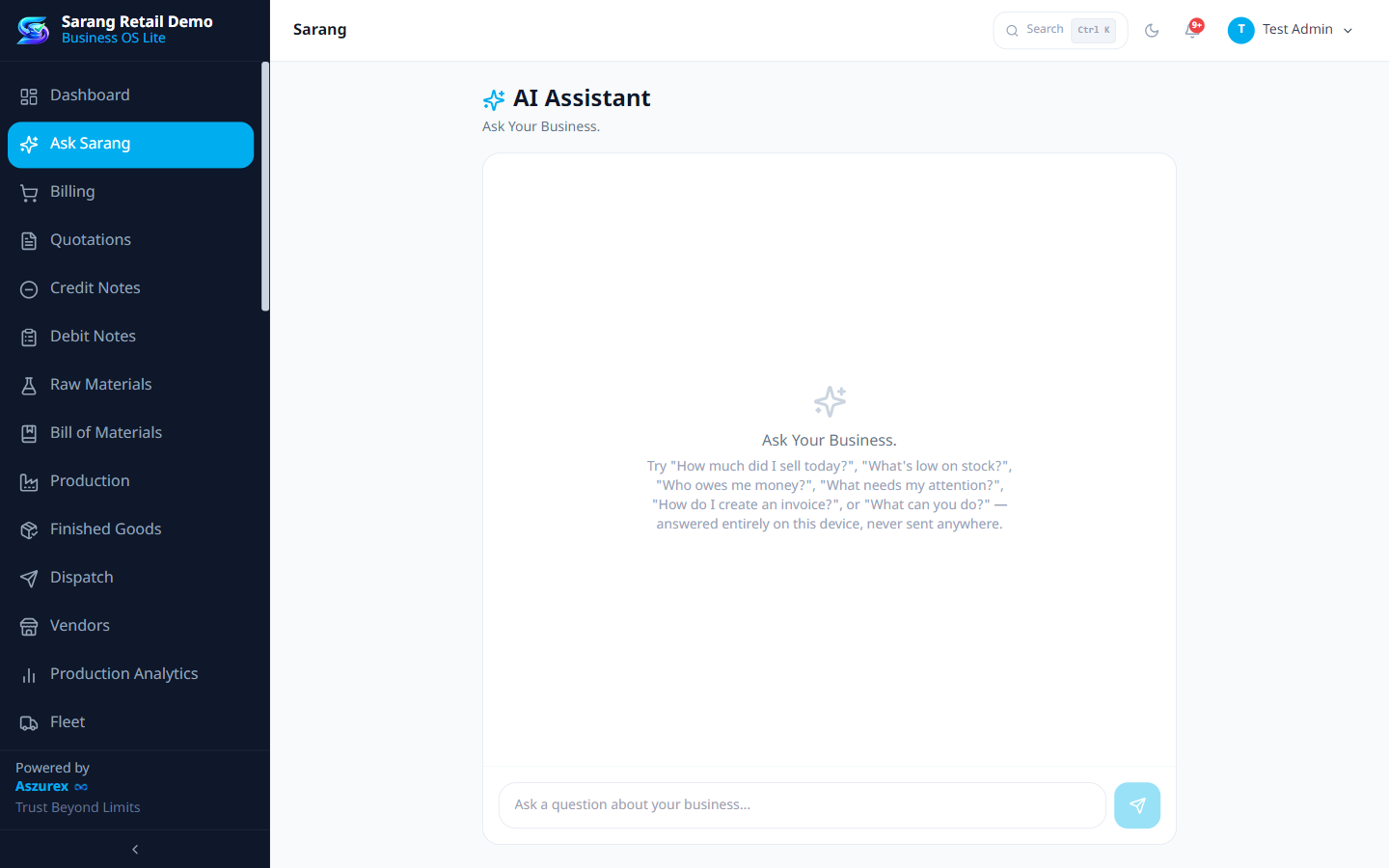Click the Sarang page title in header
This screenshot has width=1389, height=868.
click(x=319, y=30)
